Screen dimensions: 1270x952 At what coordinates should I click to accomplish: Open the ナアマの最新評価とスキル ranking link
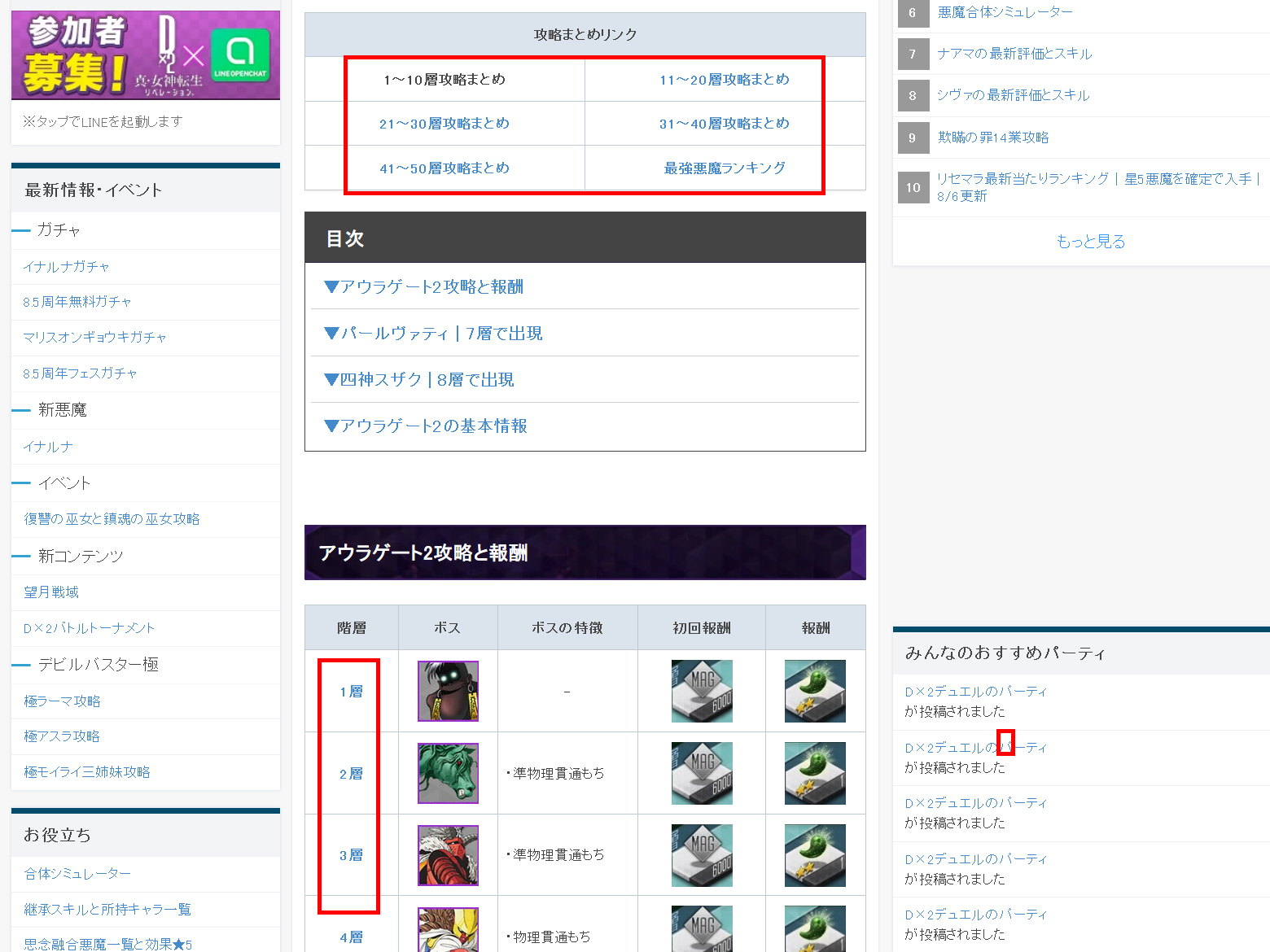(1014, 54)
